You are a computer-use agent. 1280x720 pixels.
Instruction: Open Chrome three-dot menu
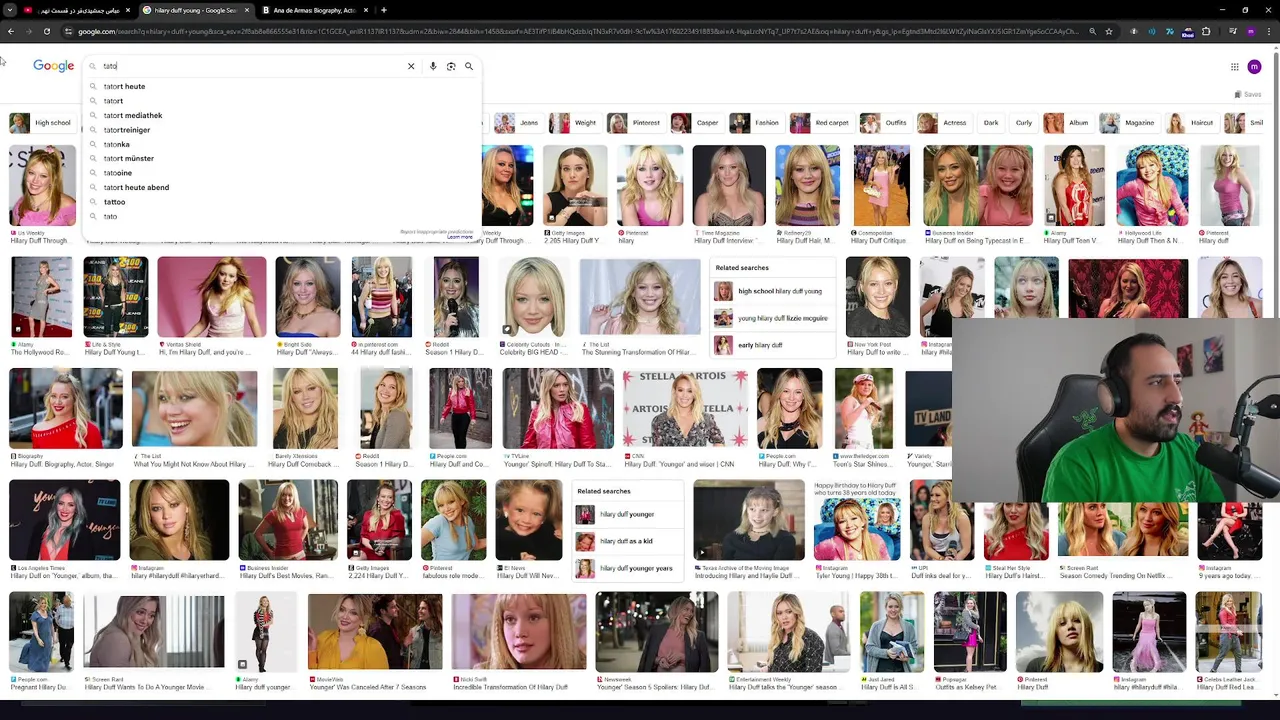tap(1269, 31)
